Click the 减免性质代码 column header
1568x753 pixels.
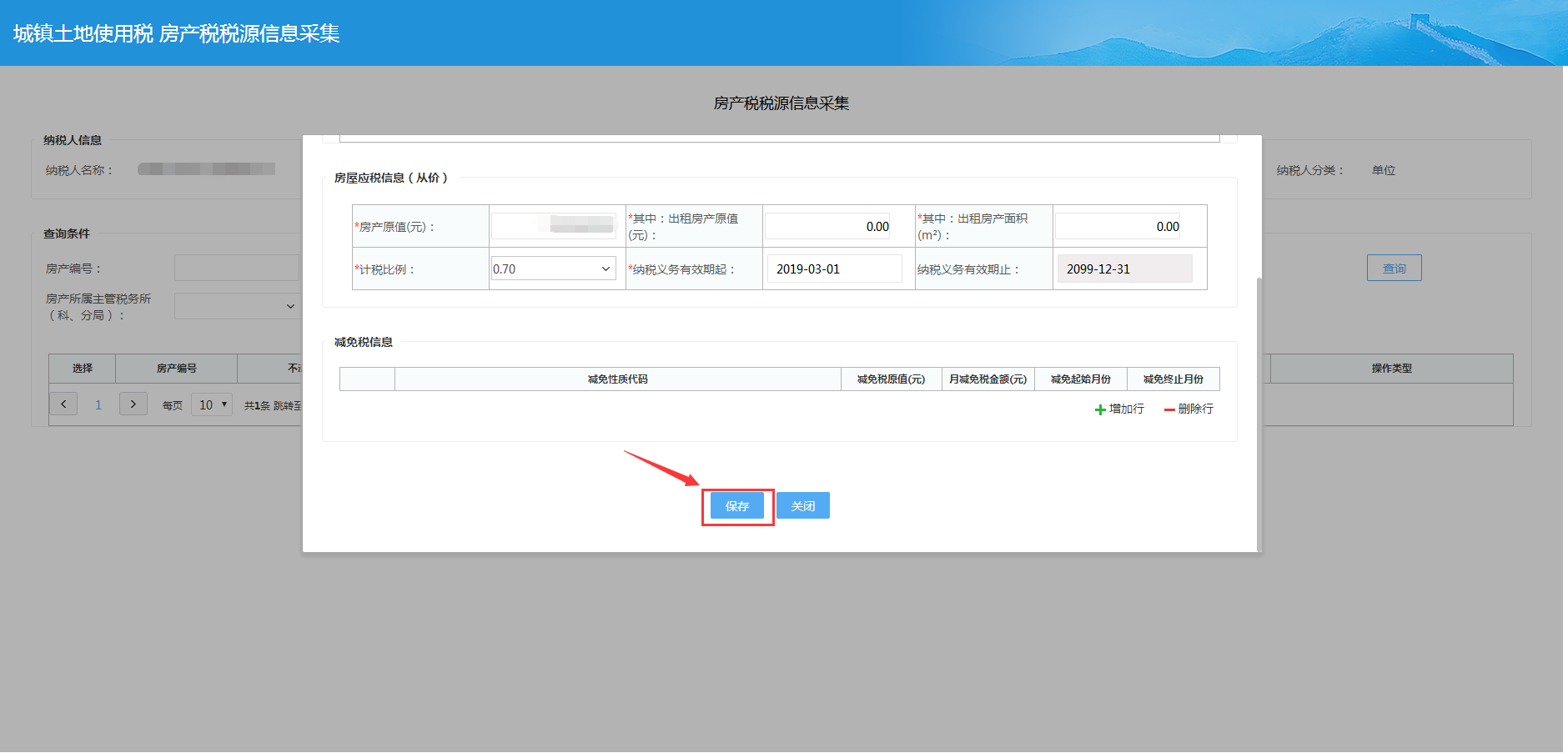tap(617, 379)
